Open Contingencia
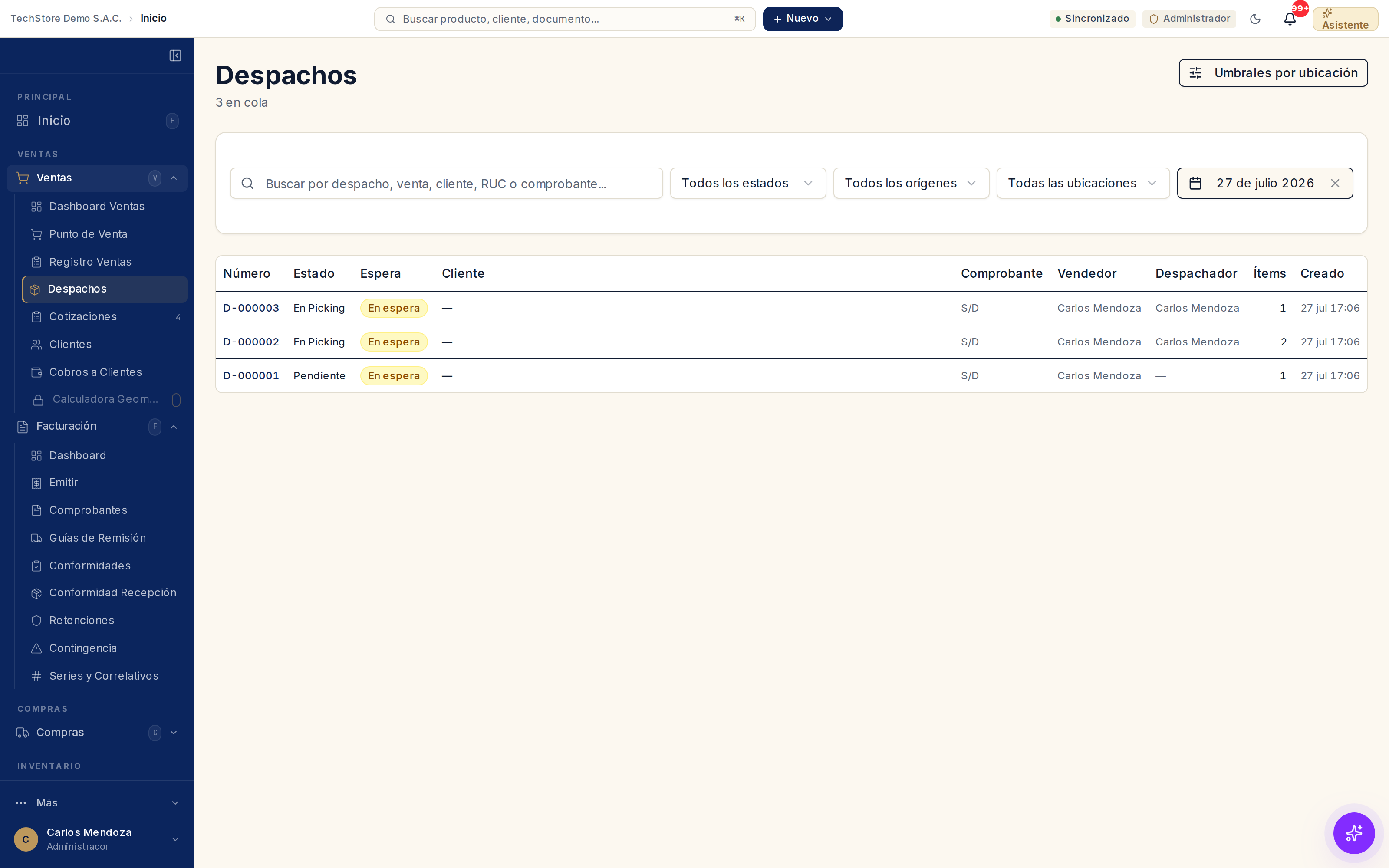Viewport: 1389px width, 868px height. (105, 648)
